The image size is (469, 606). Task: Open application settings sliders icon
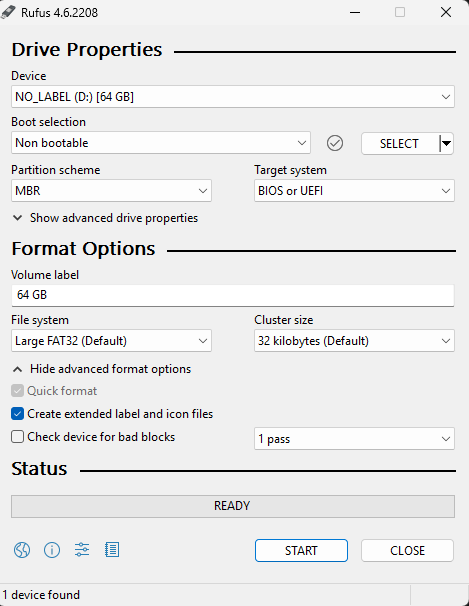coord(82,550)
